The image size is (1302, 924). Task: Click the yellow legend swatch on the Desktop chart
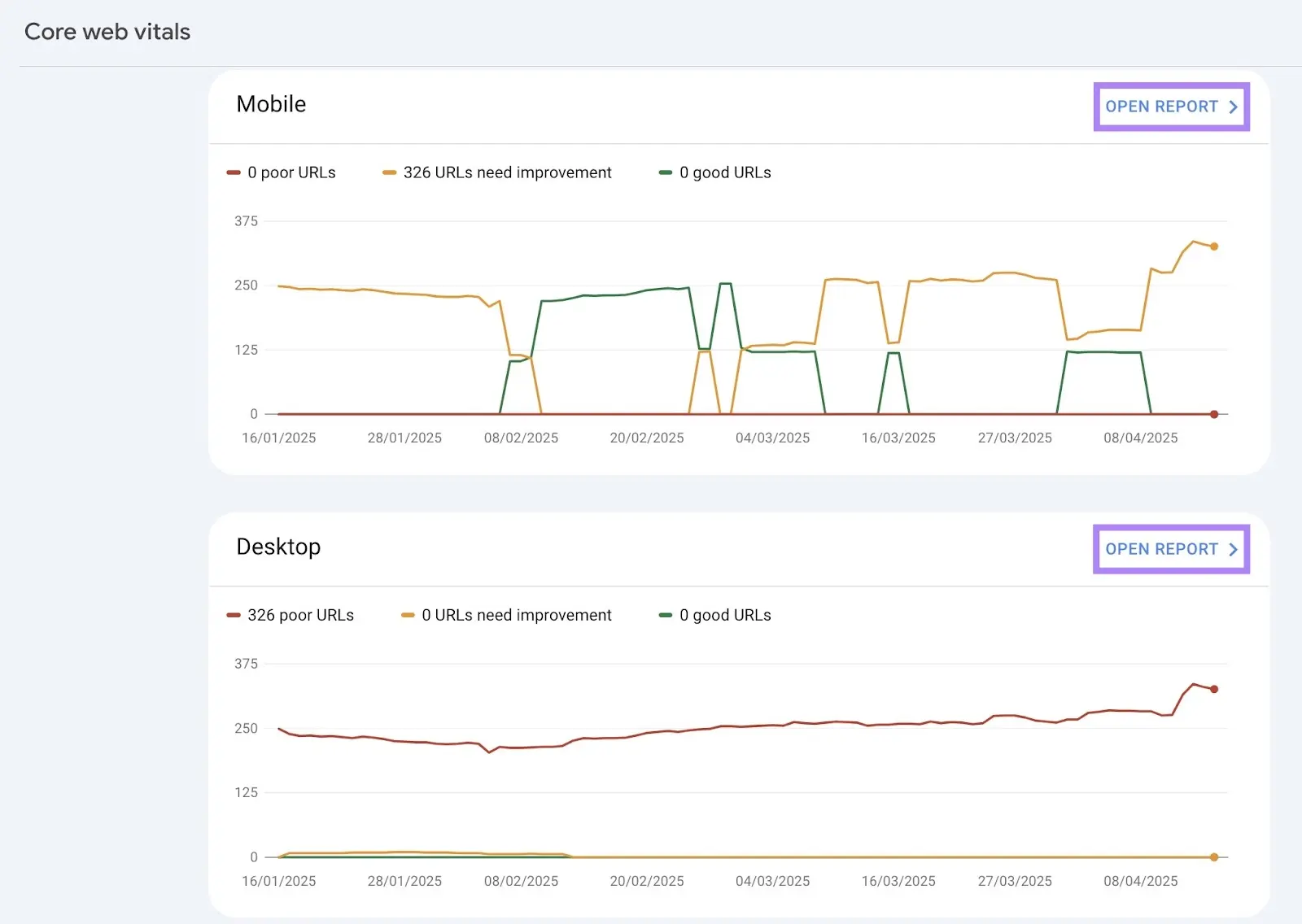[406, 615]
